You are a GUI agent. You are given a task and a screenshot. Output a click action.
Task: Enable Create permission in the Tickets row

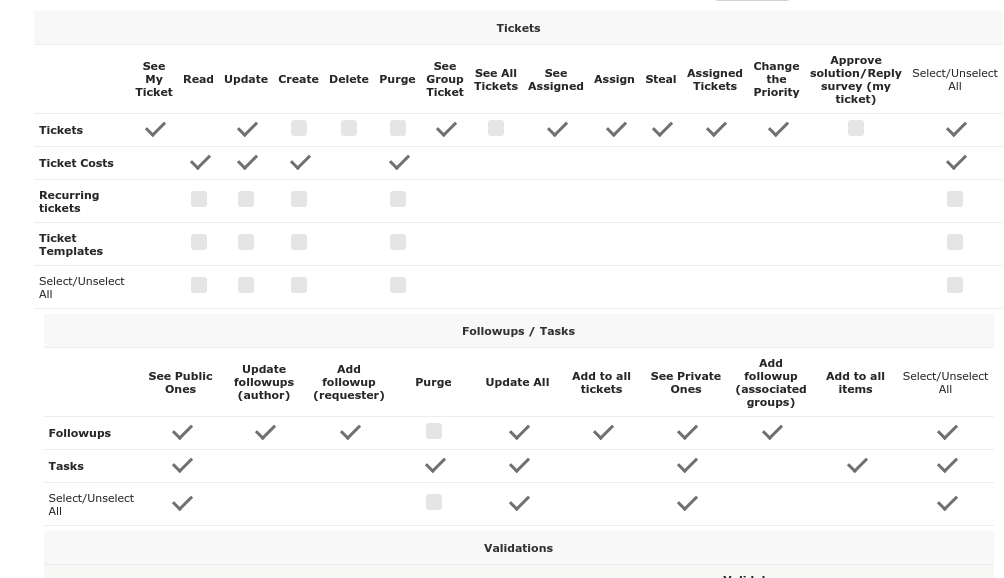298,129
